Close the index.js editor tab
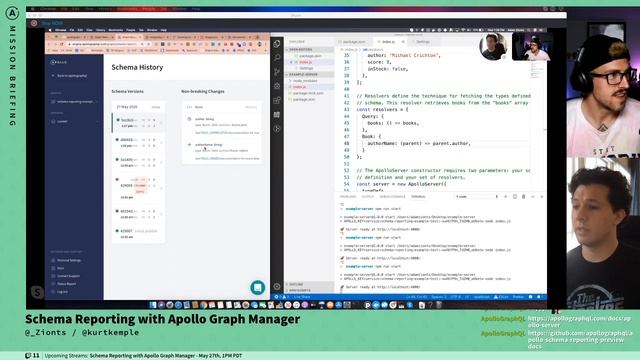Screen dimensions: 640x360 [403, 42]
